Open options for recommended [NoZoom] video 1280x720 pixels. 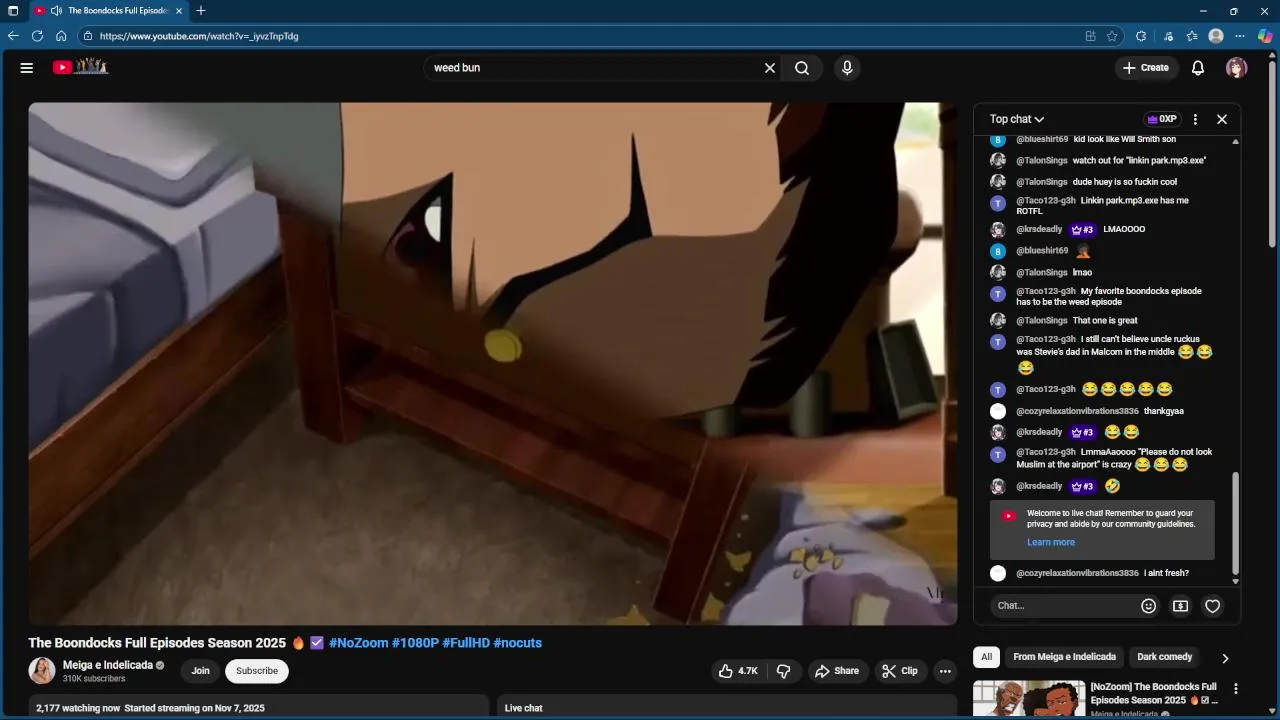click(x=1236, y=689)
